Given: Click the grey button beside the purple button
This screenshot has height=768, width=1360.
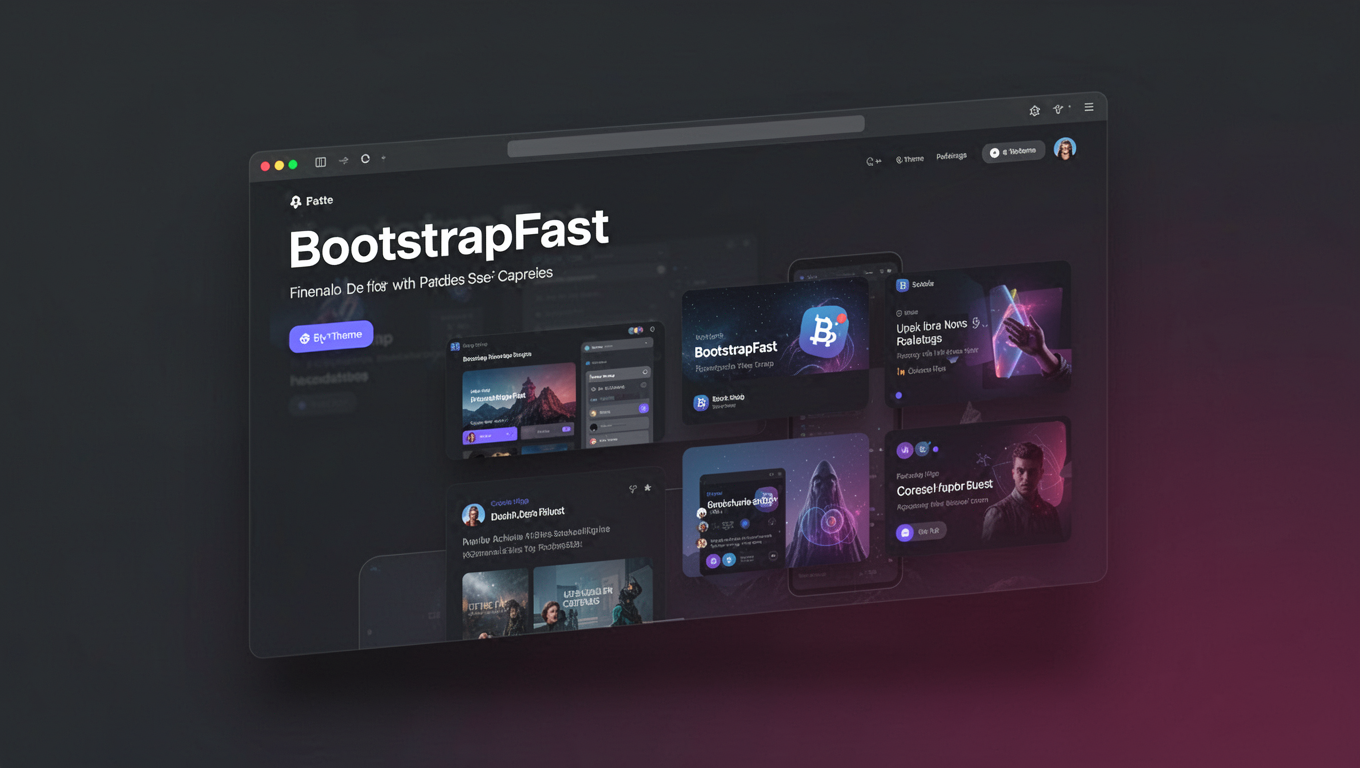Looking at the screenshot, I should click(x=549, y=431).
